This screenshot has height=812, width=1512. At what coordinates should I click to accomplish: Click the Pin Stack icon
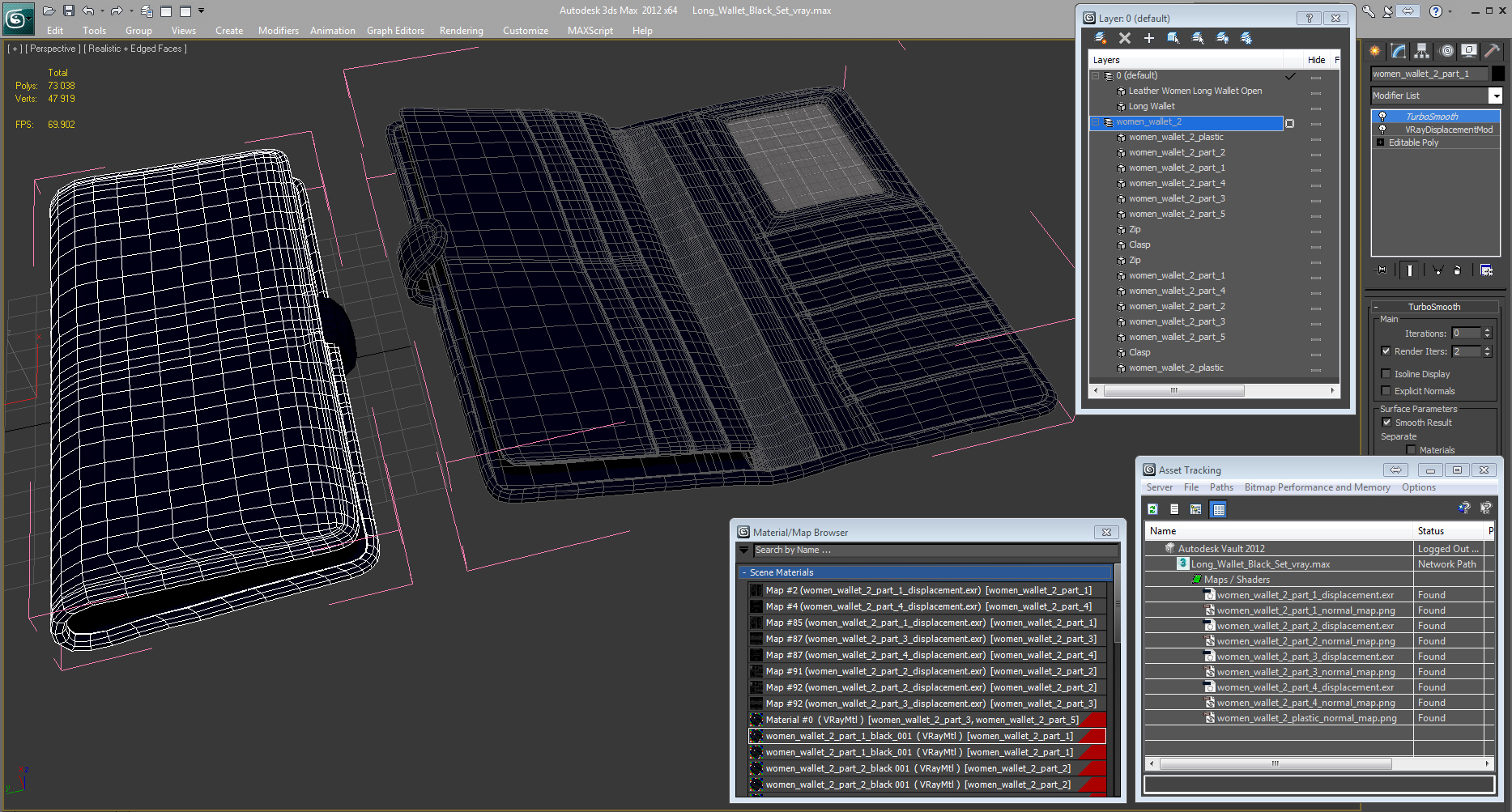coord(1382,270)
